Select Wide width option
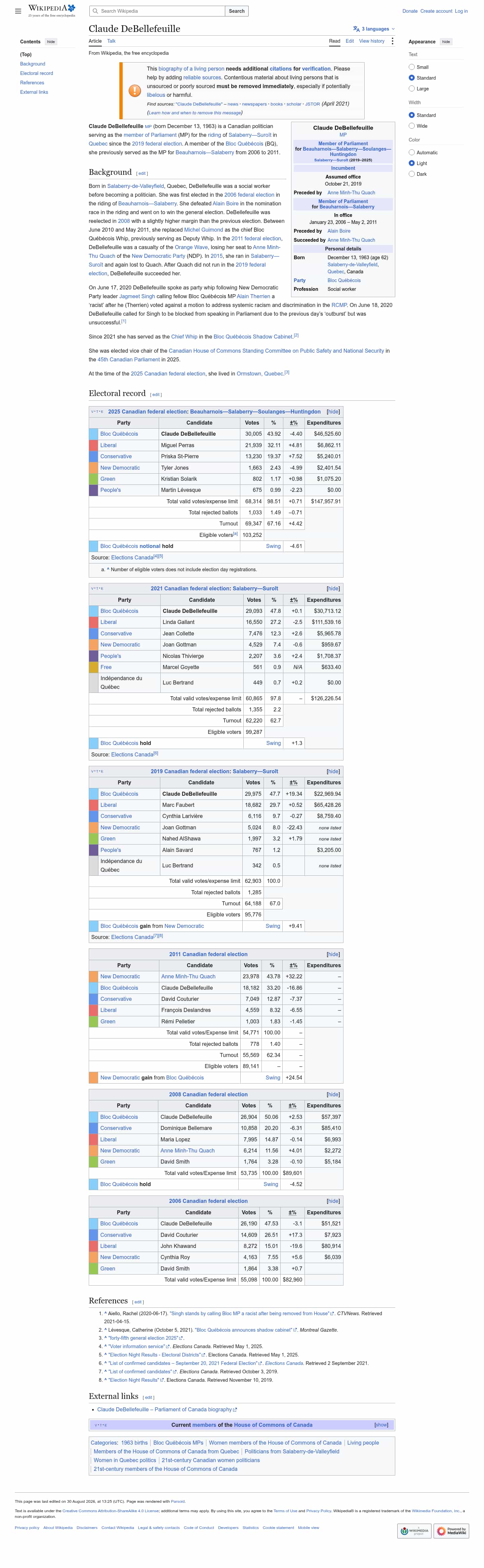Screen dimensions: 484x1568 [411, 126]
